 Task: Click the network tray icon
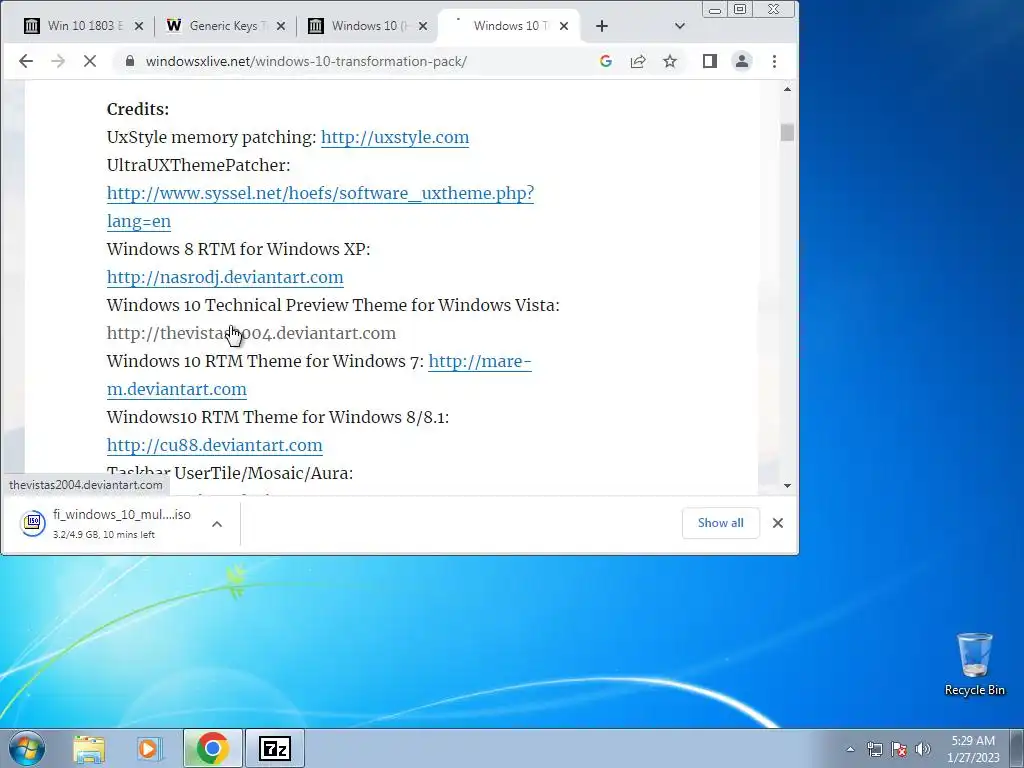click(x=874, y=749)
